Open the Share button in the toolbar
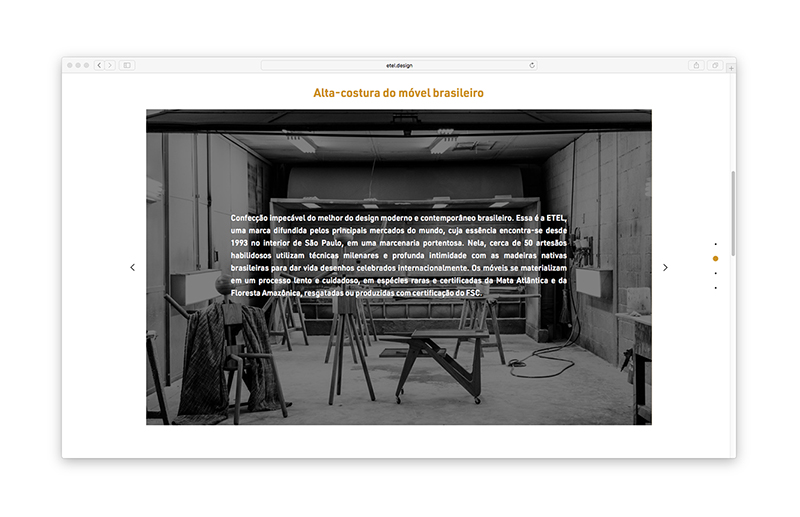800x517 pixels. pyautogui.click(x=696, y=65)
